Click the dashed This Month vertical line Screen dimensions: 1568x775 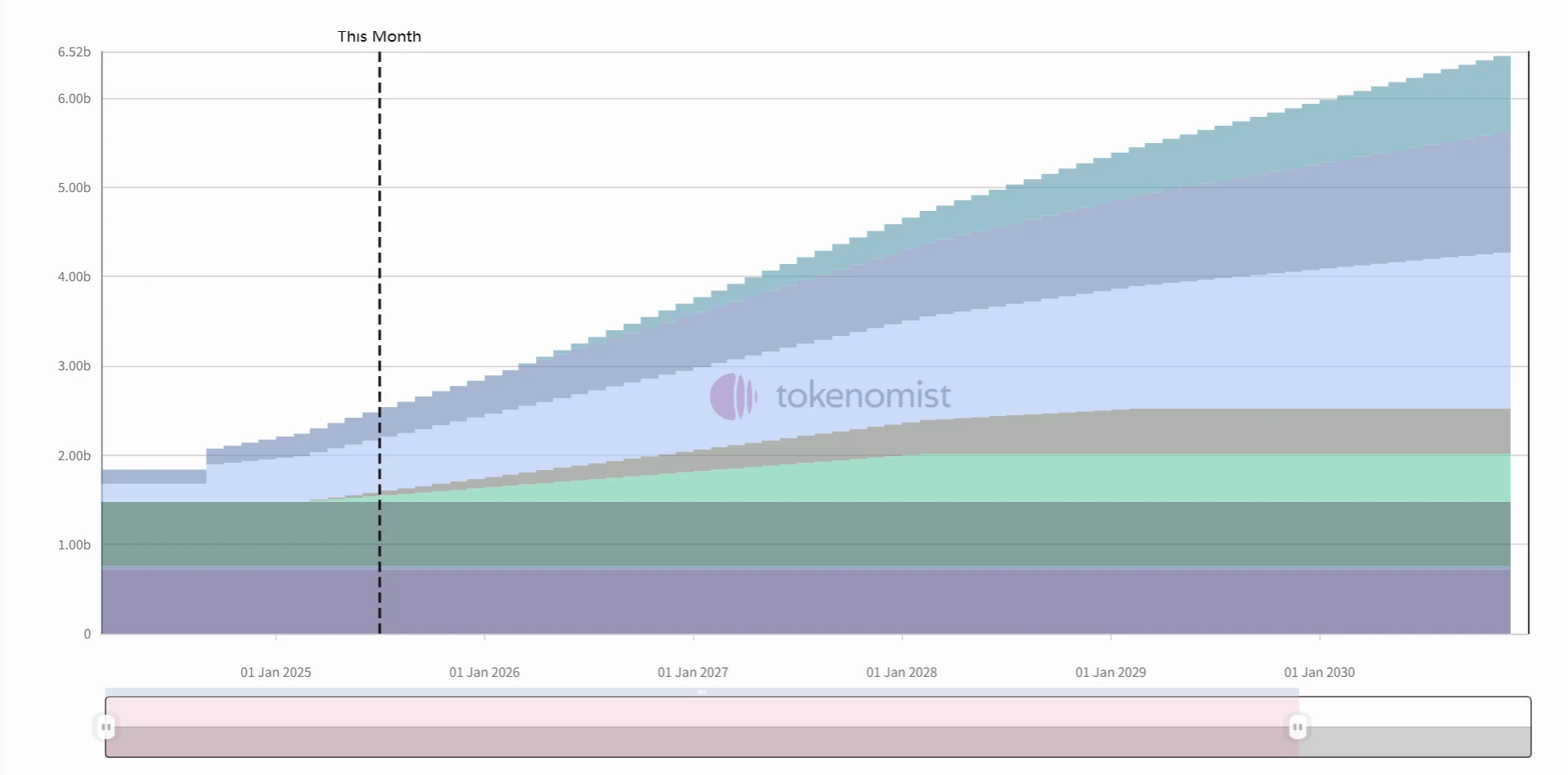380,245
